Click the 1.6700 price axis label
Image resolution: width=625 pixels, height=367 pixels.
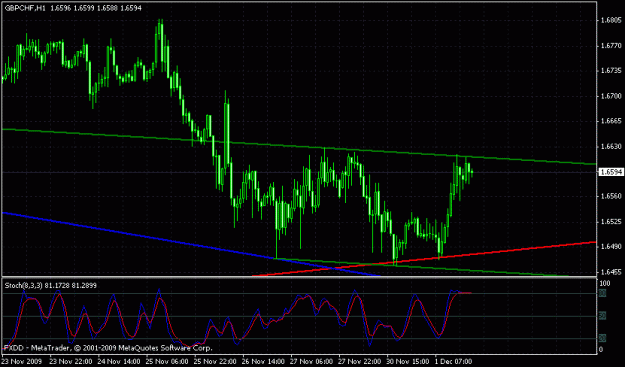pos(611,96)
